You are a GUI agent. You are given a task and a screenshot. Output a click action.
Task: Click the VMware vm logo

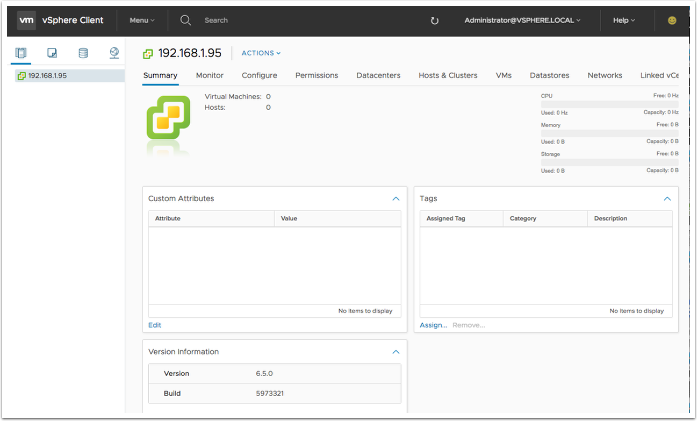click(x=27, y=20)
